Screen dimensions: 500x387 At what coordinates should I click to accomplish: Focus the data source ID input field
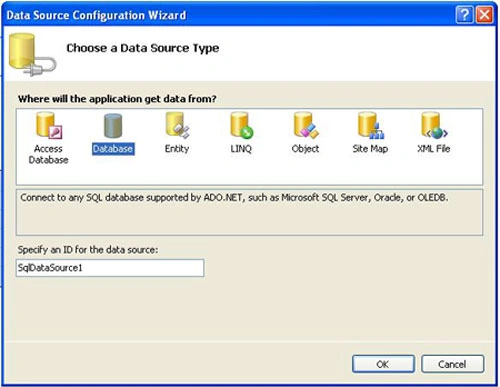coord(110,268)
